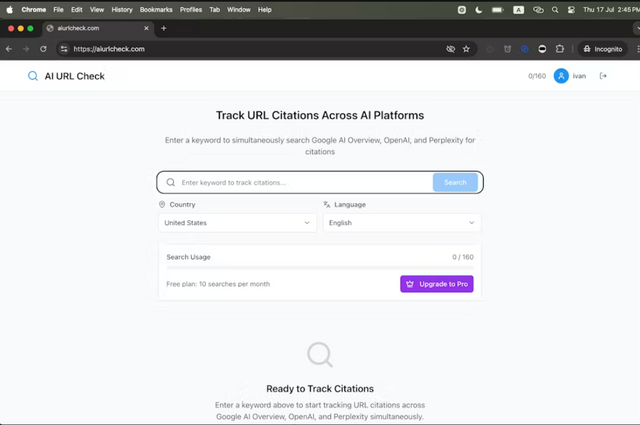The width and height of the screenshot is (640, 425).
Task: Open the Profiles menu
Action: [191, 9]
